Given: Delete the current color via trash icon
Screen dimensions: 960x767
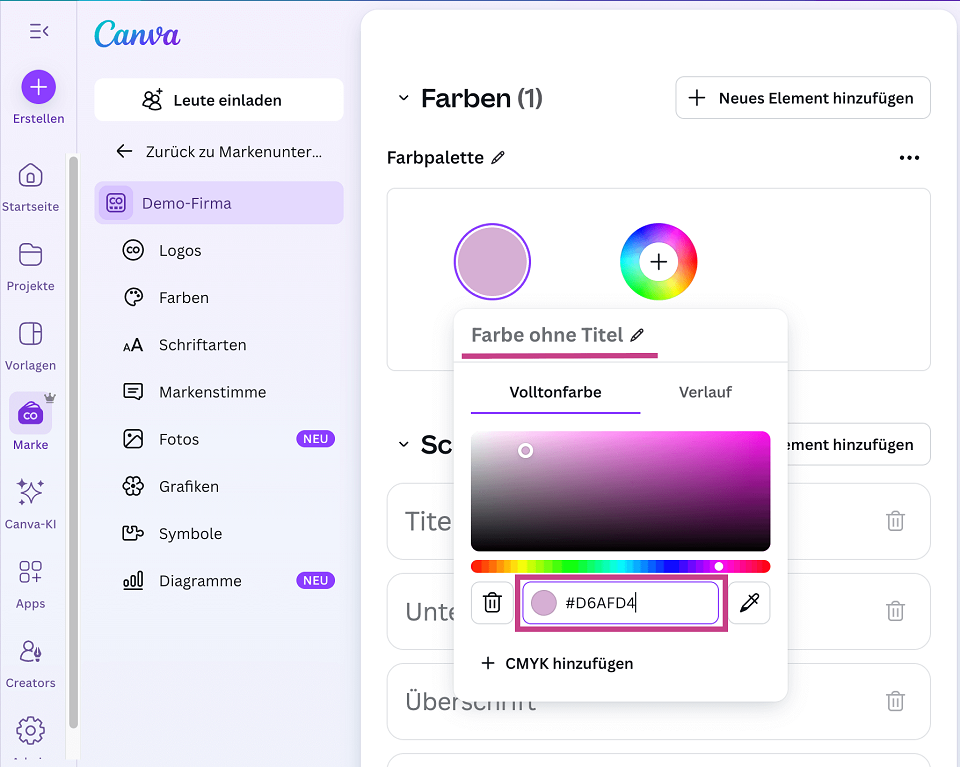Looking at the screenshot, I should pos(492,602).
